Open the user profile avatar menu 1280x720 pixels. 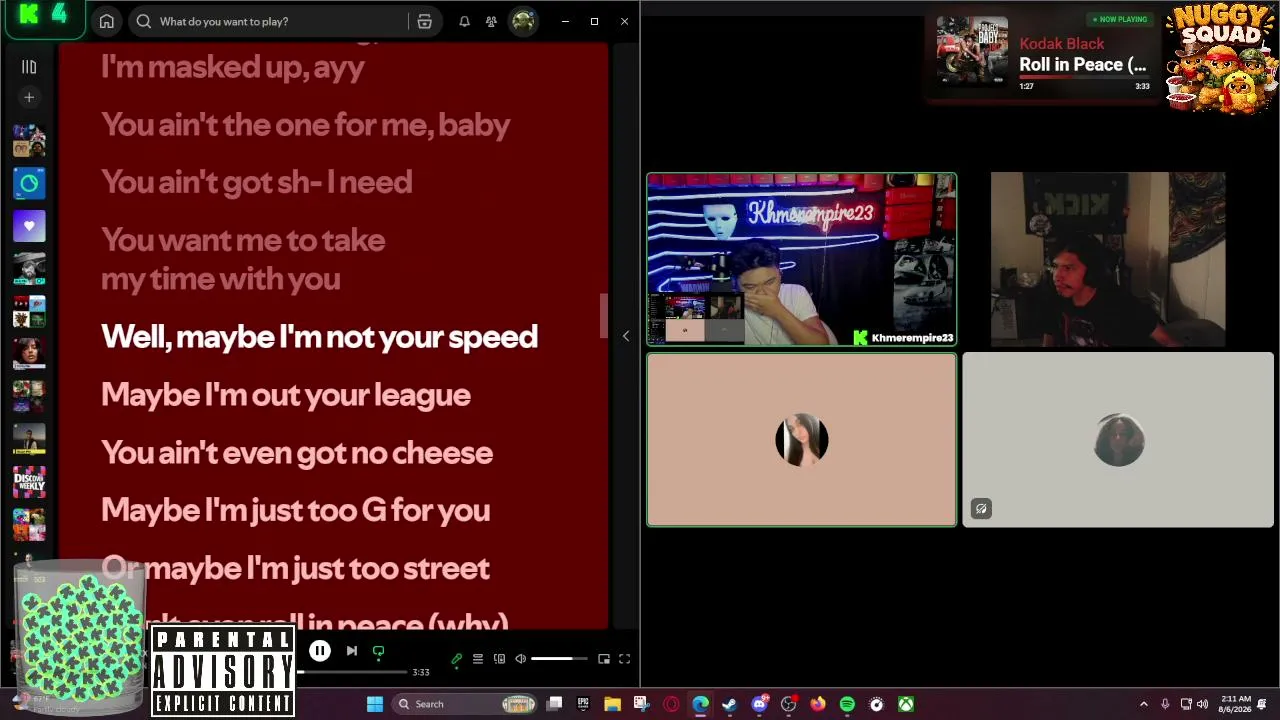point(523,21)
